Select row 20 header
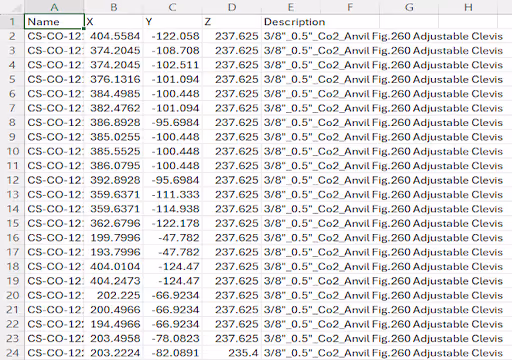 tap(12, 295)
